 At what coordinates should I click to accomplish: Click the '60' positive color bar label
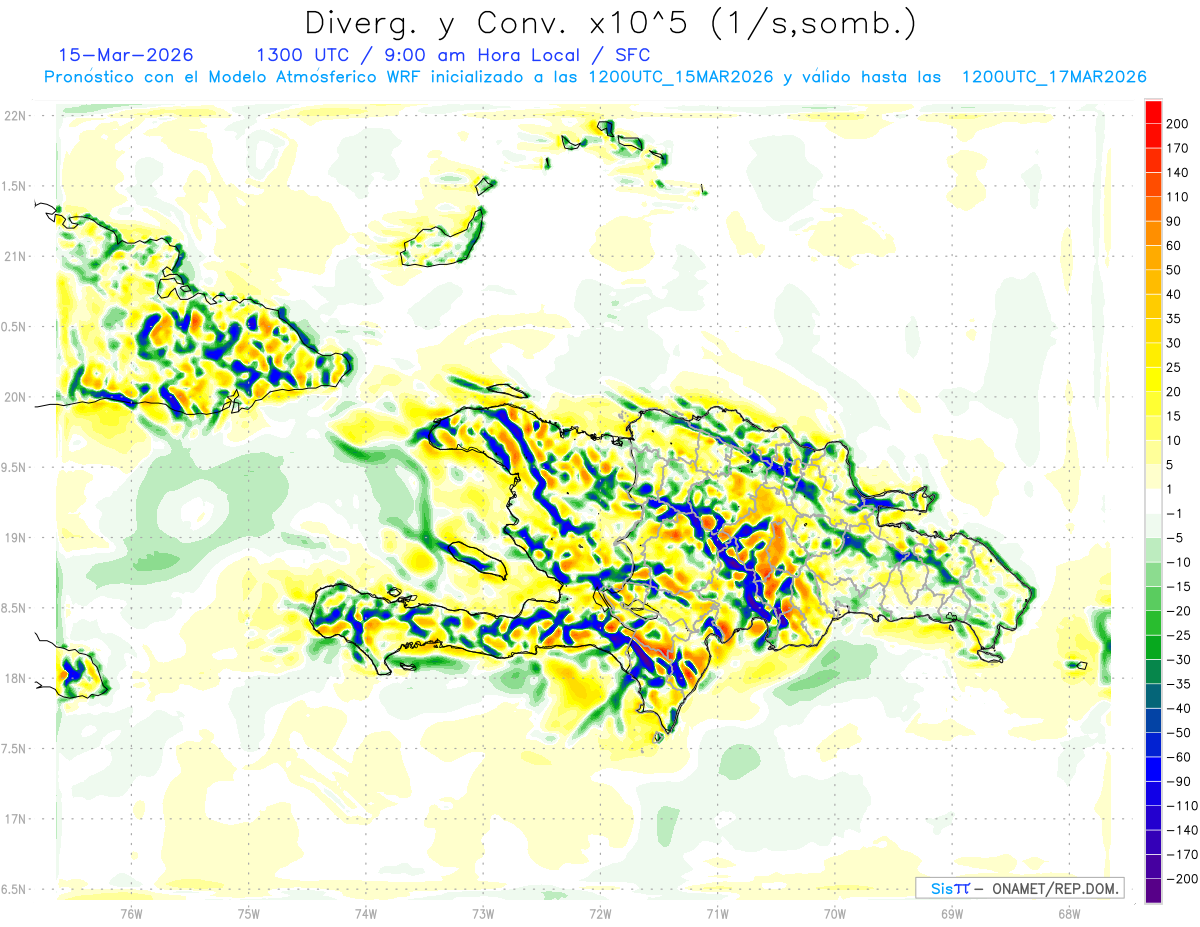1175,246
